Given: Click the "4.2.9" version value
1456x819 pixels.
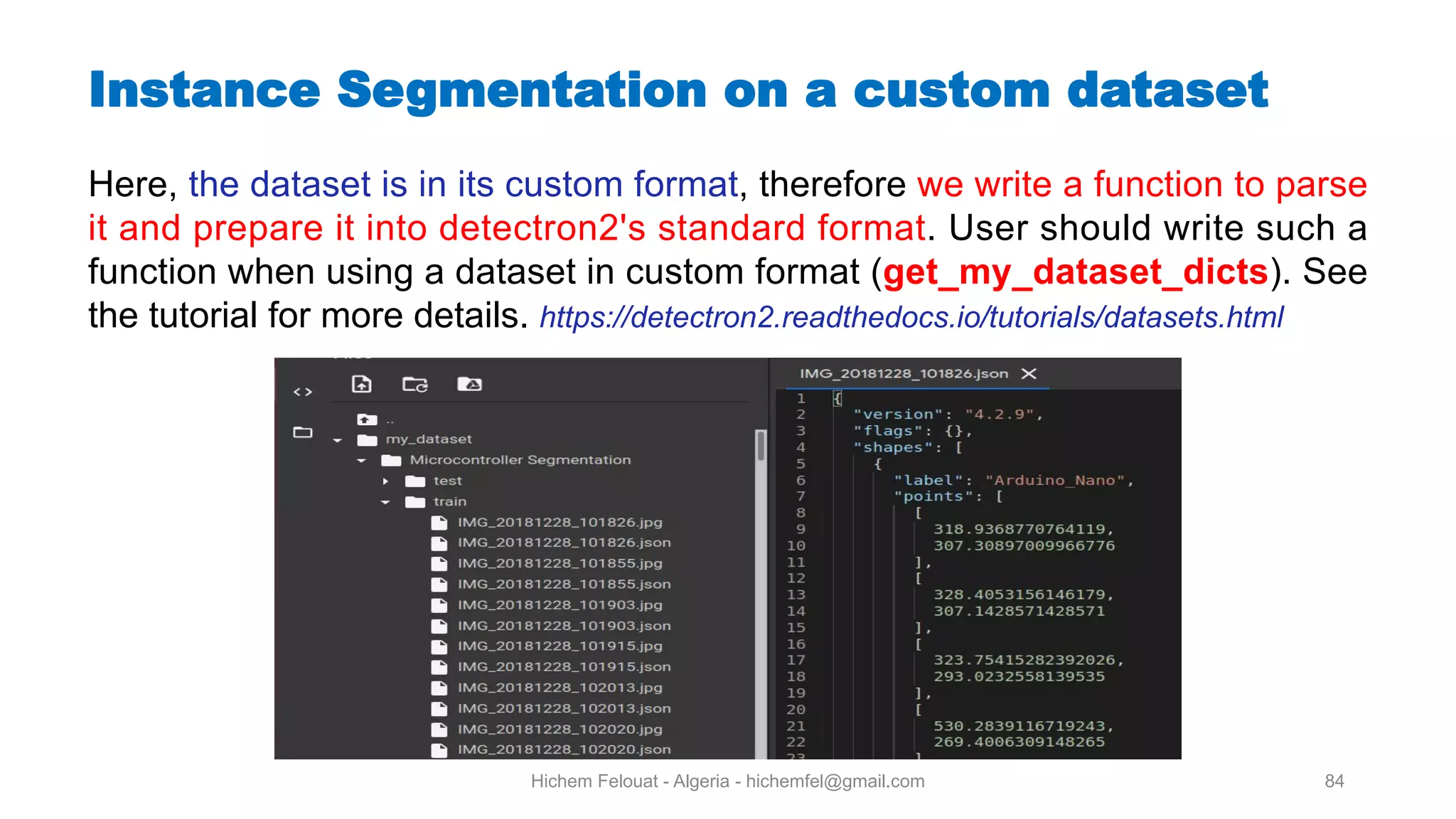Looking at the screenshot, I should pyautogui.click(x=999, y=414).
